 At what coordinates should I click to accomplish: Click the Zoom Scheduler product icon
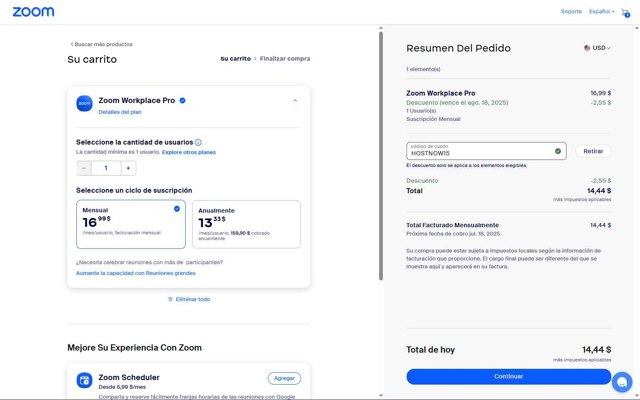(x=85, y=381)
